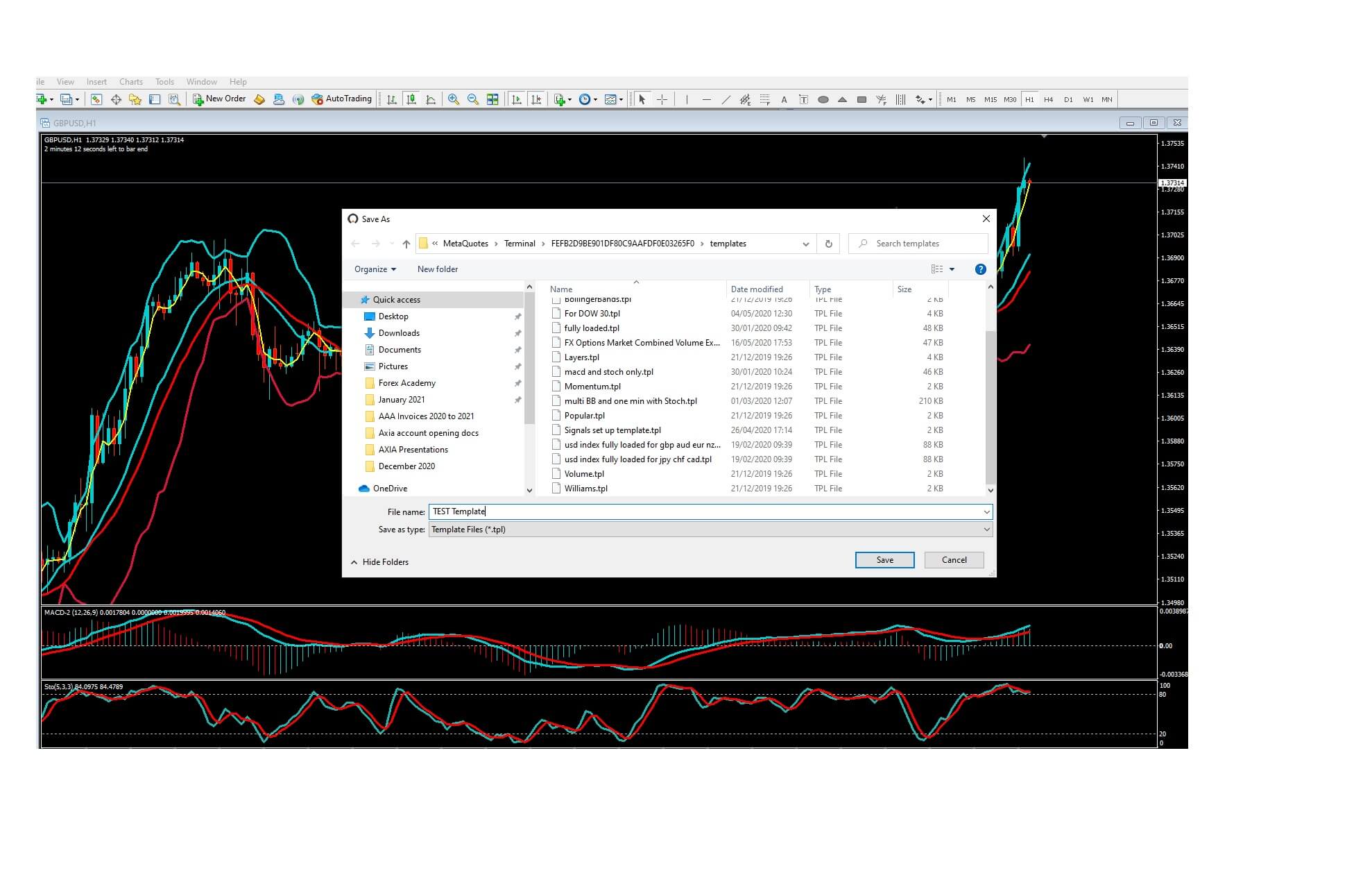The height and width of the screenshot is (880, 1372).
Task: Open the Strategy Tester magnifier icon
Action: pos(175,99)
